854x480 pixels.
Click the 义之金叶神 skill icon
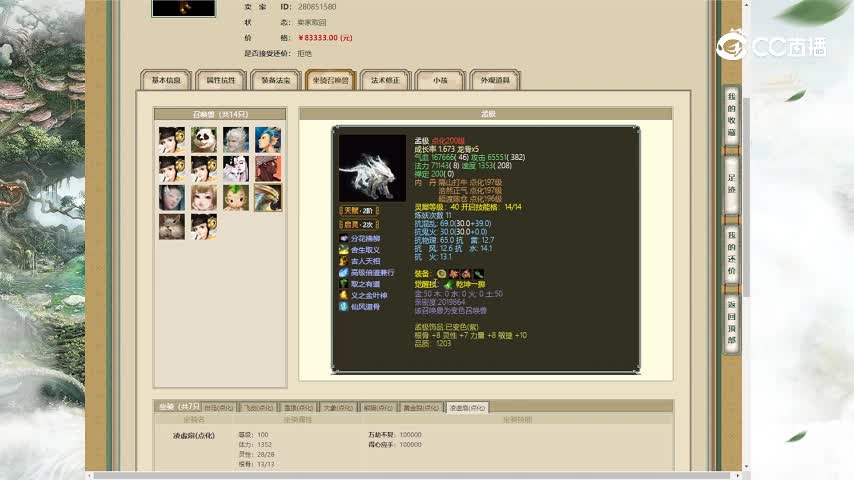click(344, 295)
